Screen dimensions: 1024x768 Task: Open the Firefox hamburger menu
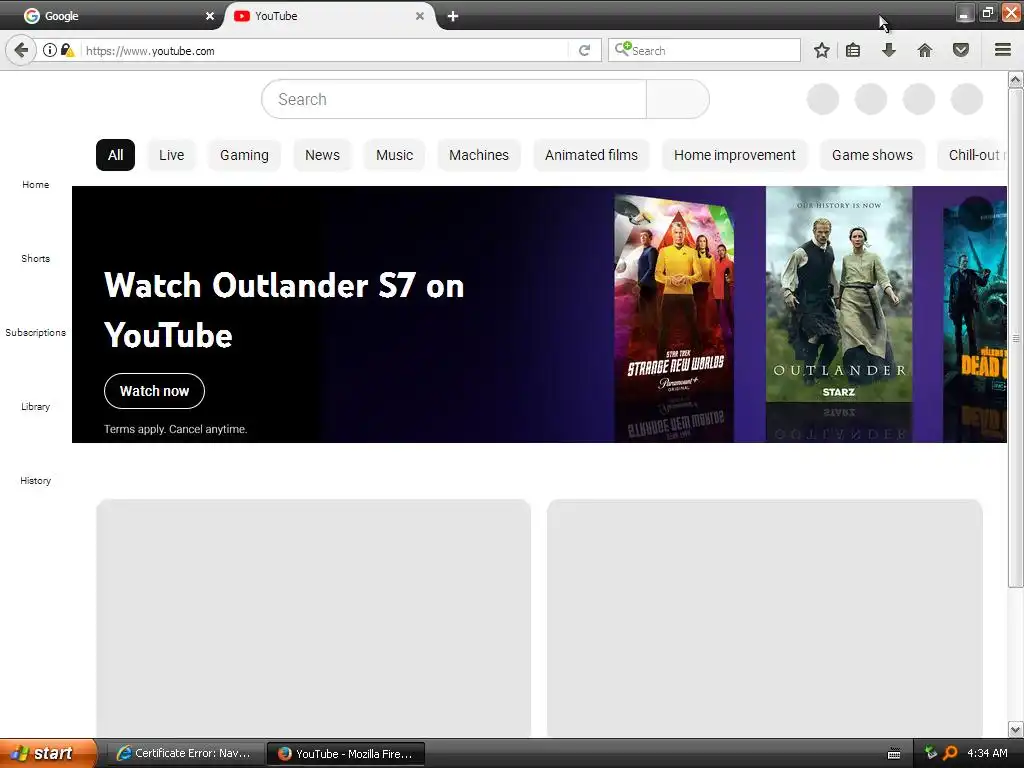[1003, 50]
